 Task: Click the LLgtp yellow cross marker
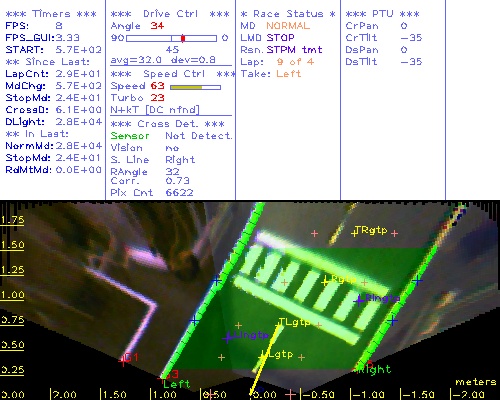(x=263, y=357)
